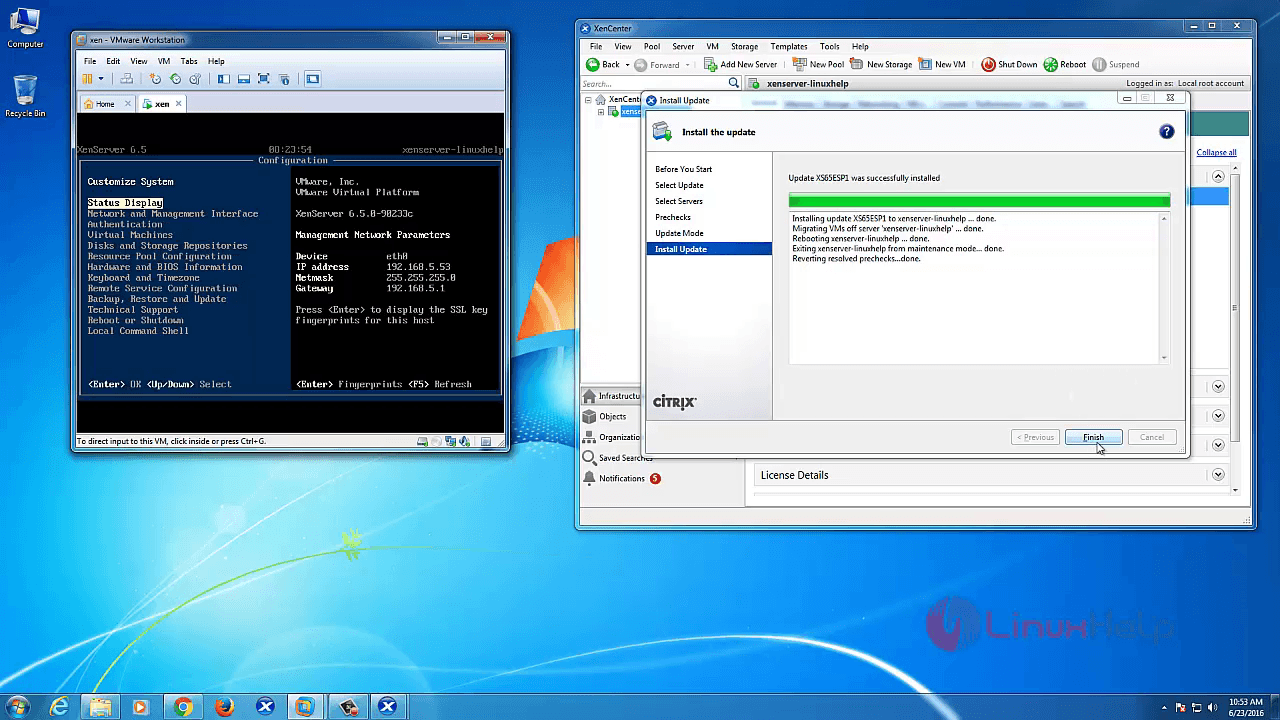Viewport: 1280px width, 720px height.
Task: Click VMware show library sidebar icon
Action: tap(223, 79)
